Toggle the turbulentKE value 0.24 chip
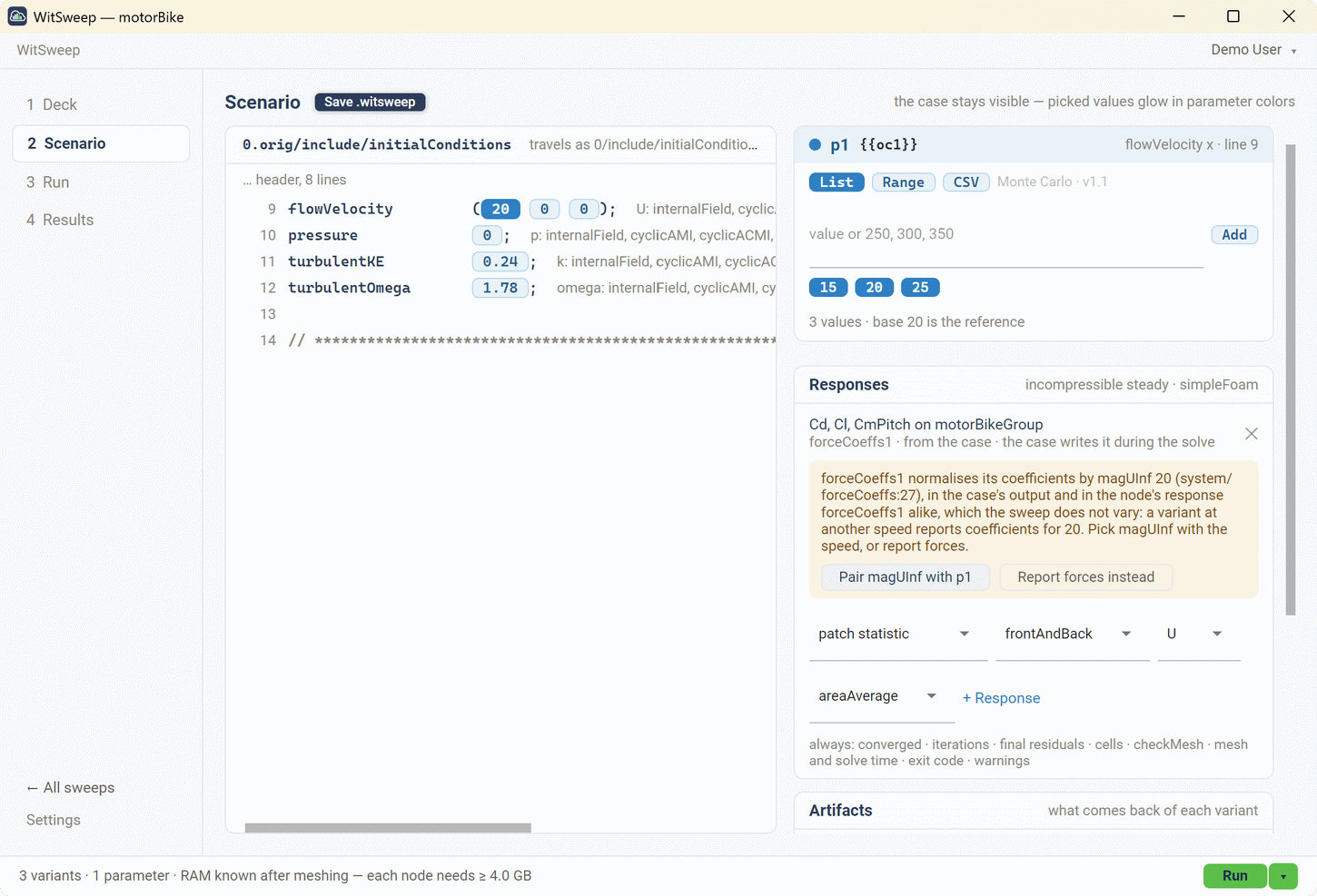1317x896 pixels. 500,261
